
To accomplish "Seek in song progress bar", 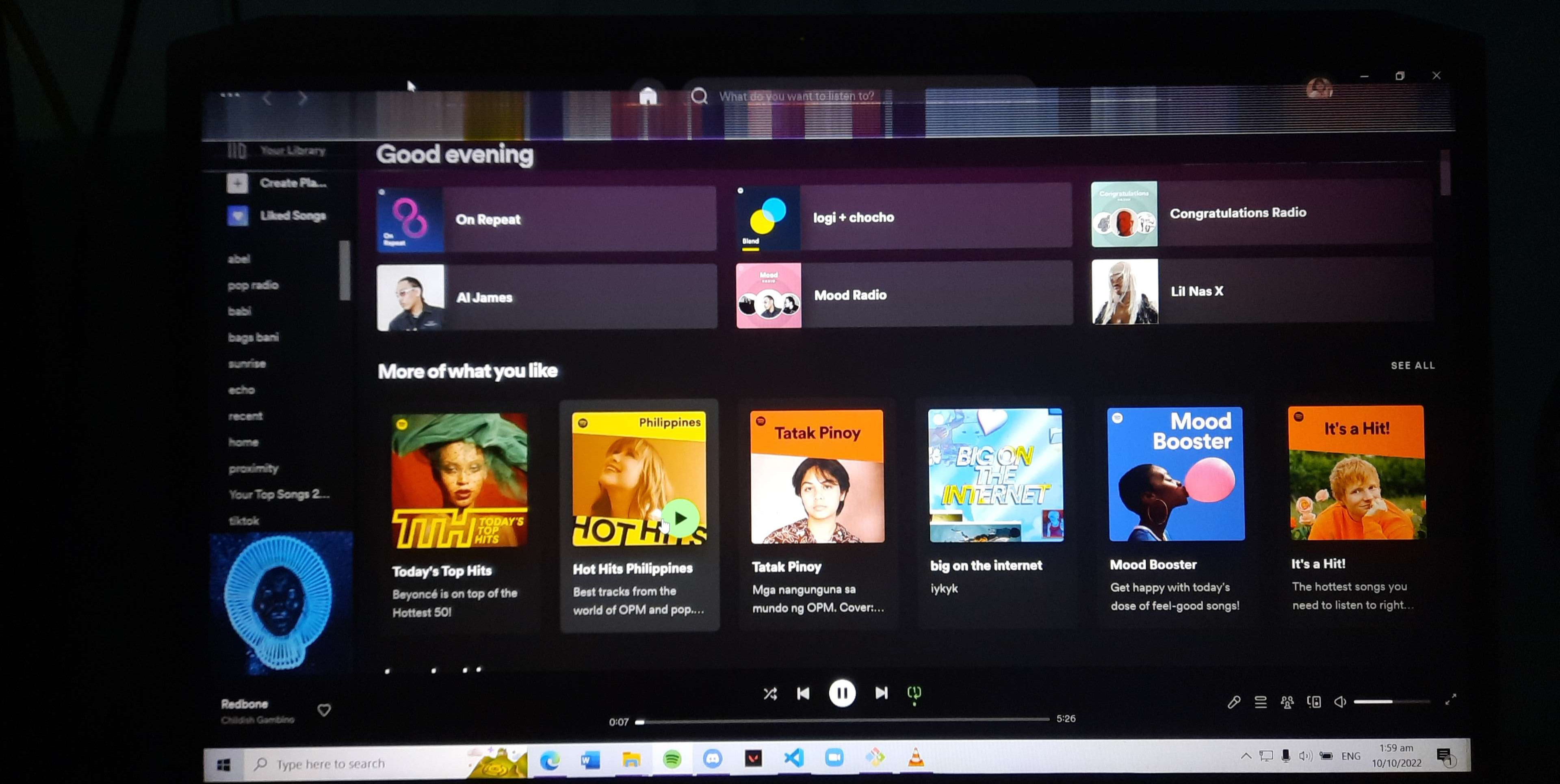I will [843, 720].
